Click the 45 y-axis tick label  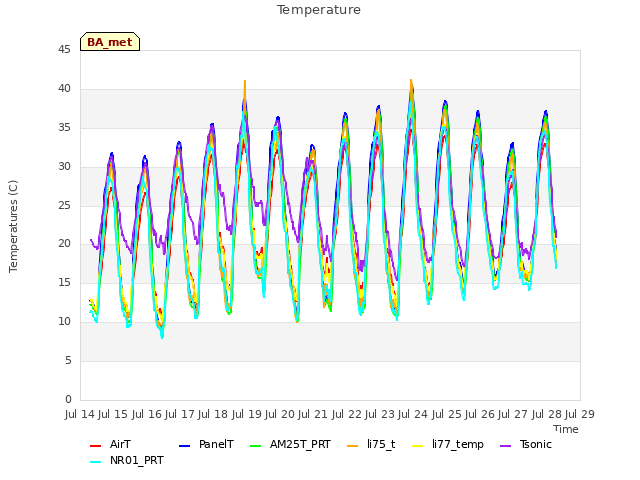click(64, 49)
